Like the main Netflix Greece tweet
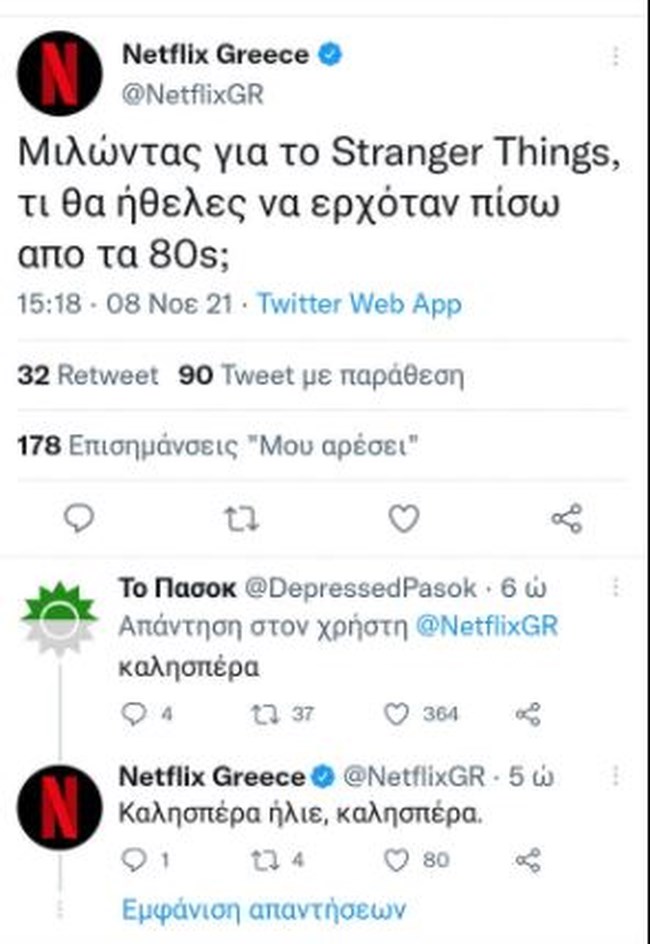The width and height of the screenshot is (650, 944). 402,518
